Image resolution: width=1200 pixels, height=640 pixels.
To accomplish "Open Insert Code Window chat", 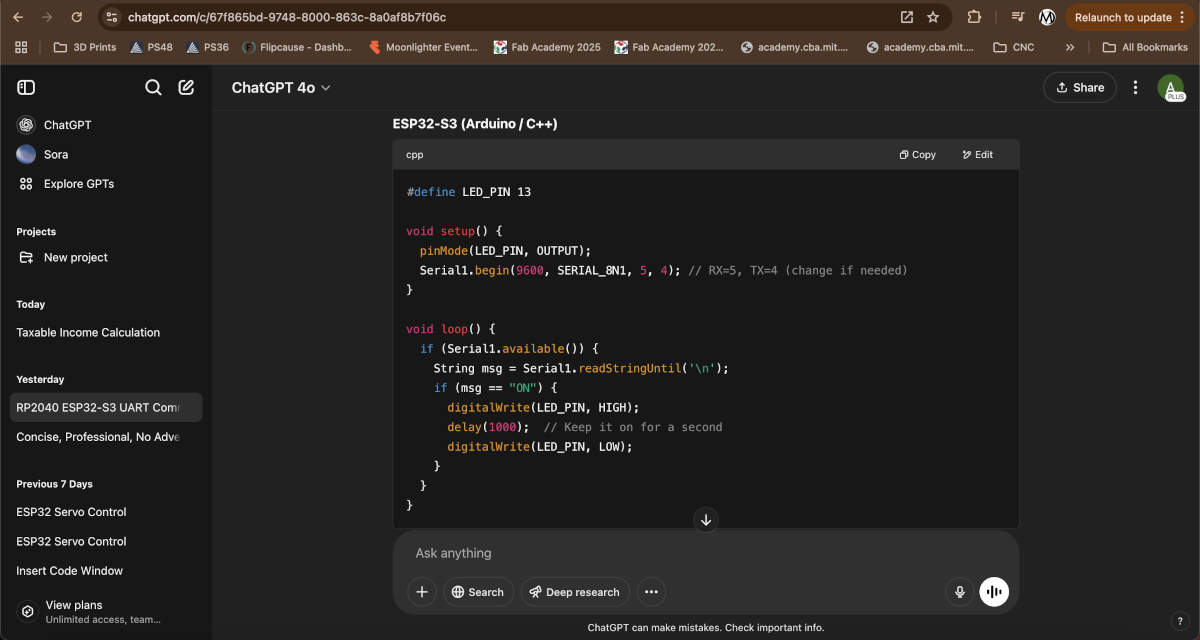I will click(105, 571).
